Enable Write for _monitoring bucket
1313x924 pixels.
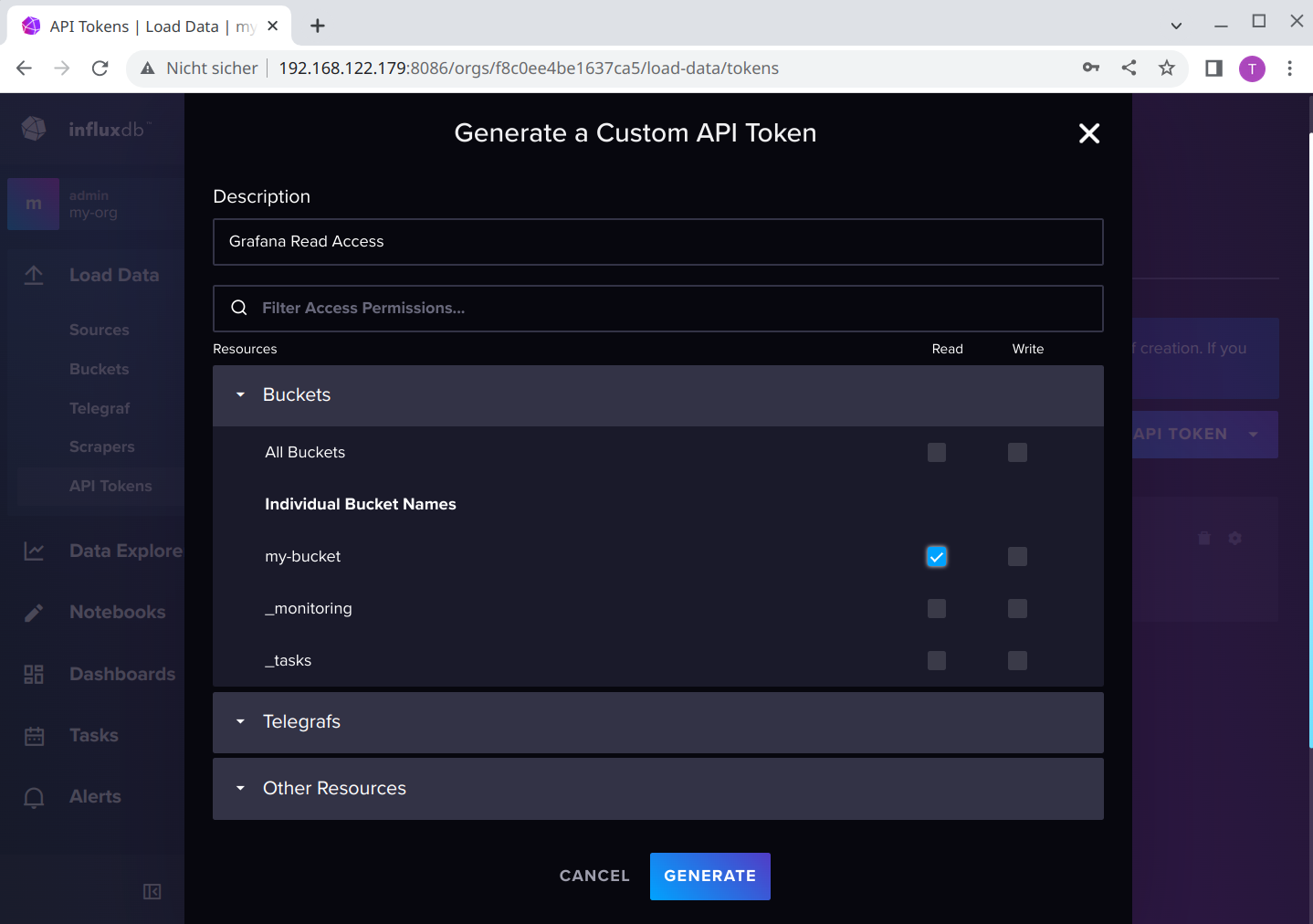(x=1017, y=609)
